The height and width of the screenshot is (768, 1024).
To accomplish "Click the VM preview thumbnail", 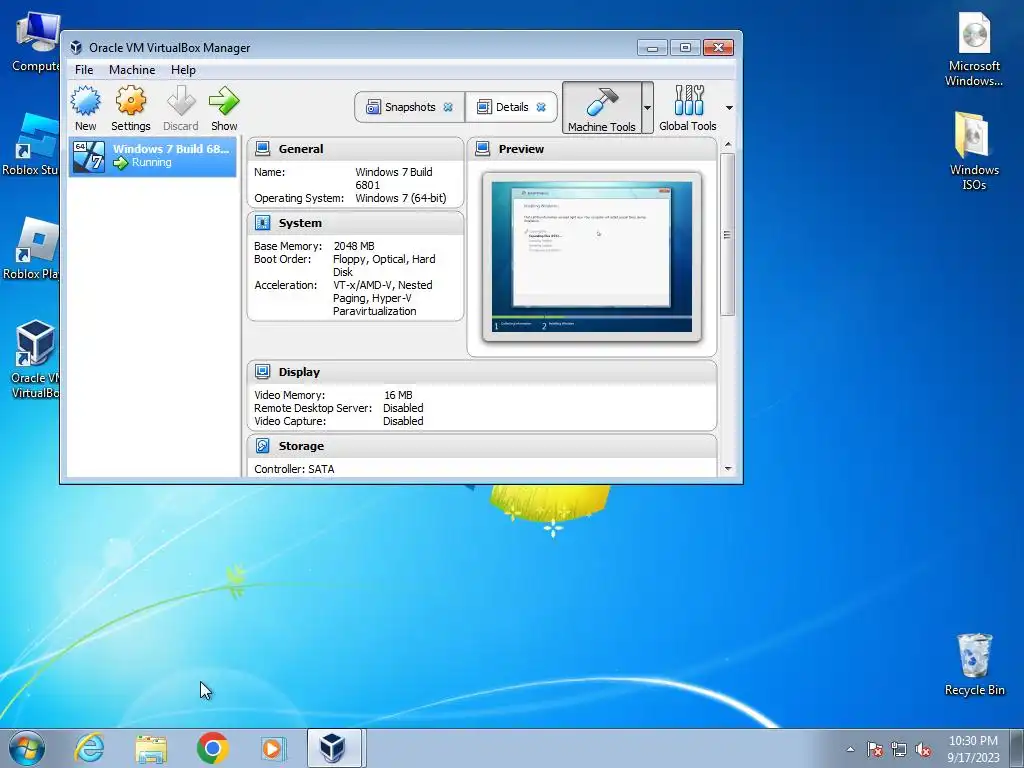I will pos(592,257).
